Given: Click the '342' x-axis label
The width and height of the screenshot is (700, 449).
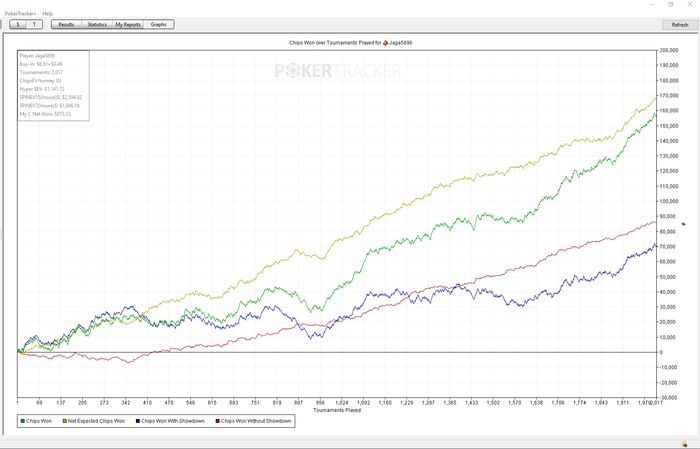Looking at the screenshot, I should 126,403.
